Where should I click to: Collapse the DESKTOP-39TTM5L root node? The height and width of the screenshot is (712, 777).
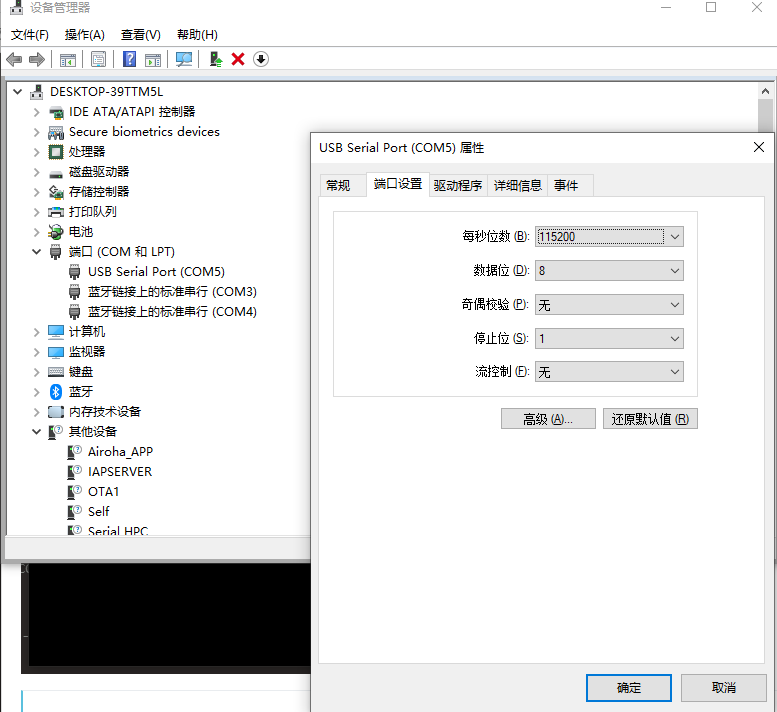click(17, 92)
